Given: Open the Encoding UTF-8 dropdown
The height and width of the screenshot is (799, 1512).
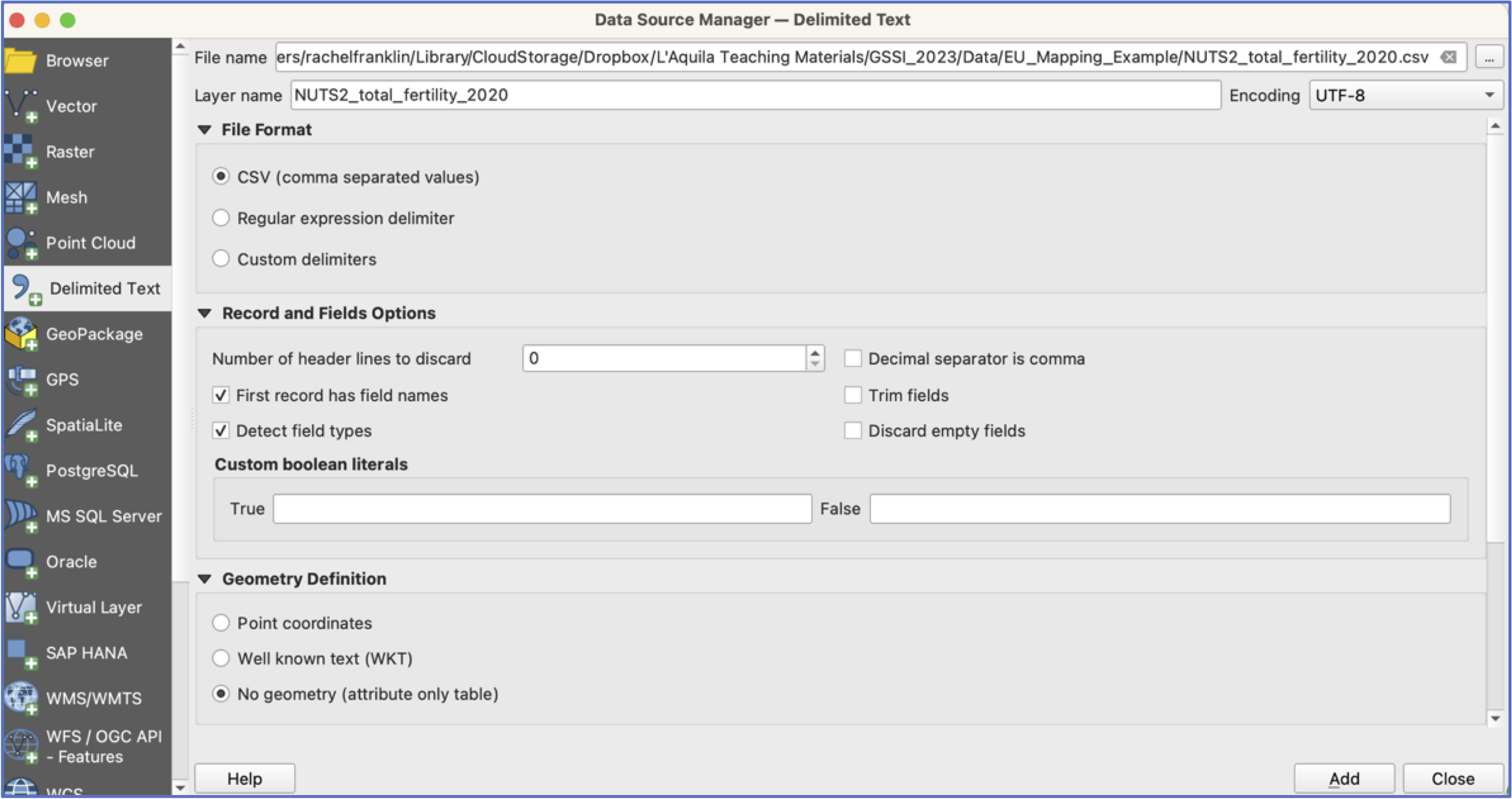Looking at the screenshot, I should pyautogui.click(x=1406, y=95).
